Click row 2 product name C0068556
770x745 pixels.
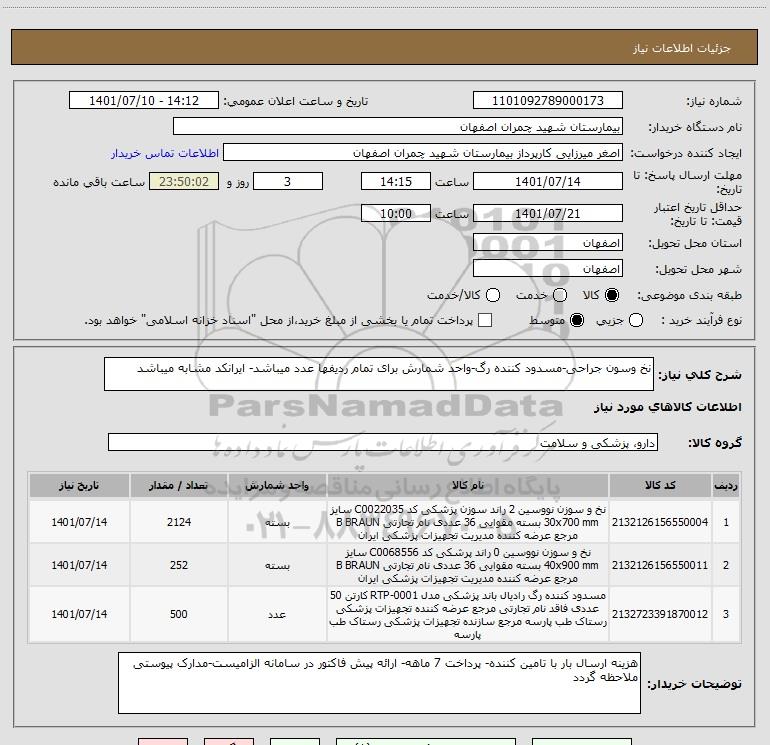pos(468,565)
